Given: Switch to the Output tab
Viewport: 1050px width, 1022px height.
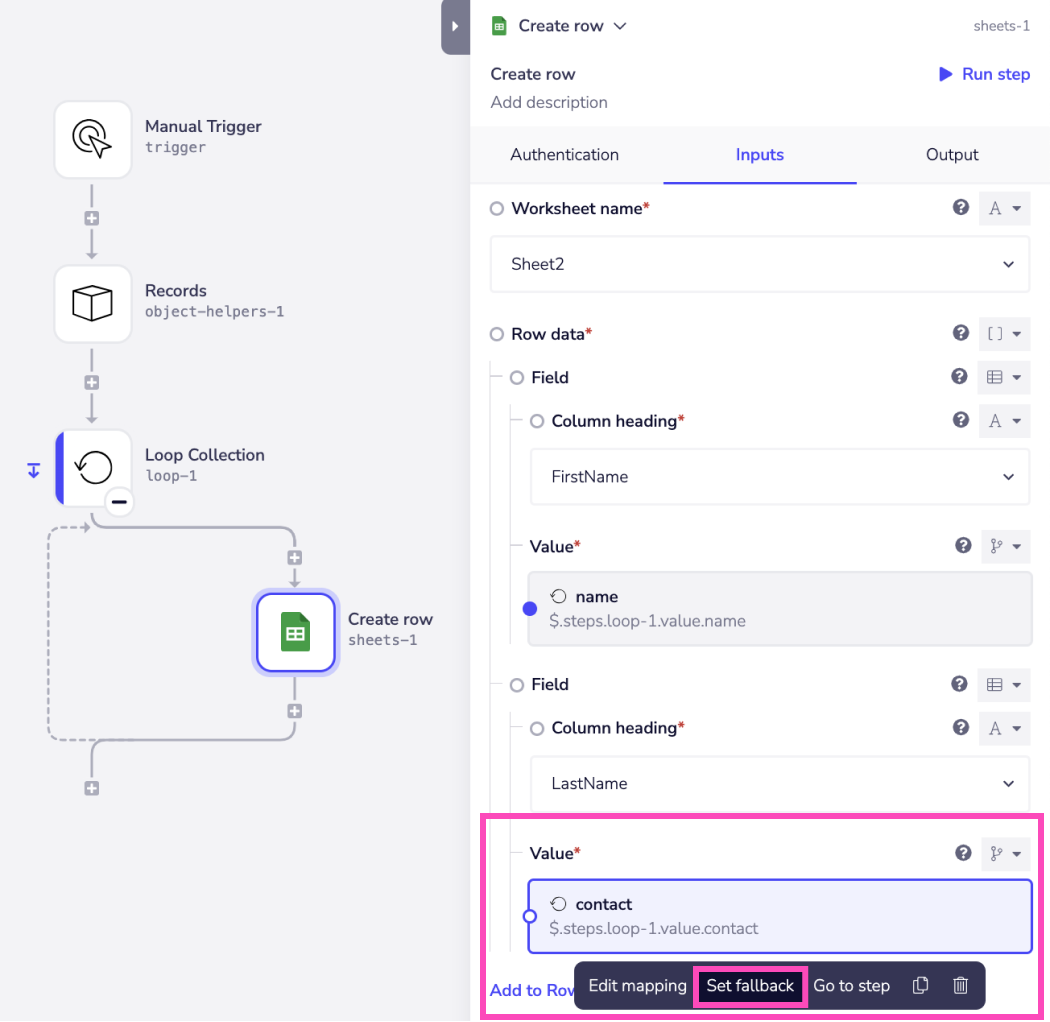Looking at the screenshot, I should tap(952, 155).
